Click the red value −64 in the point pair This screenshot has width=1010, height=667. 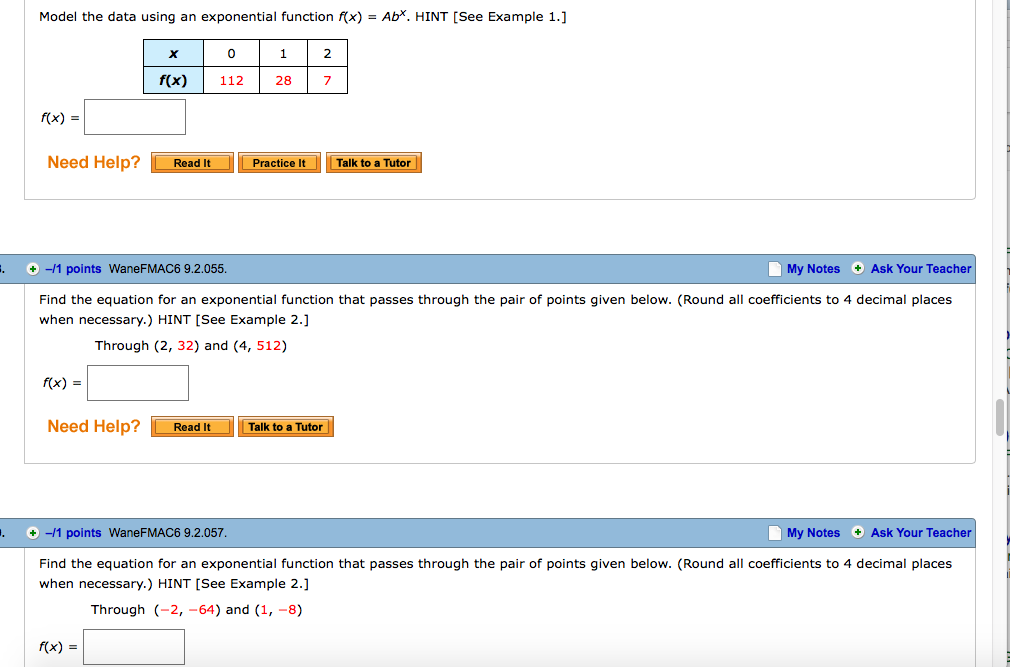[201, 610]
